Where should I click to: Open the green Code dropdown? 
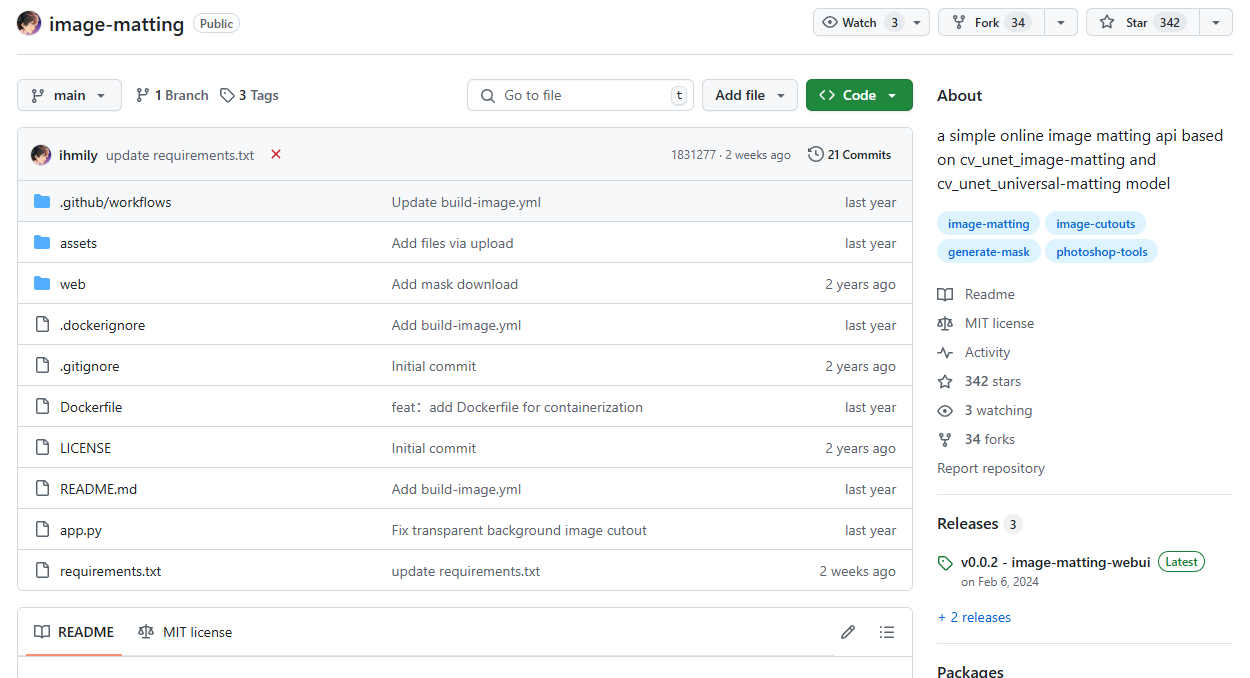(859, 95)
